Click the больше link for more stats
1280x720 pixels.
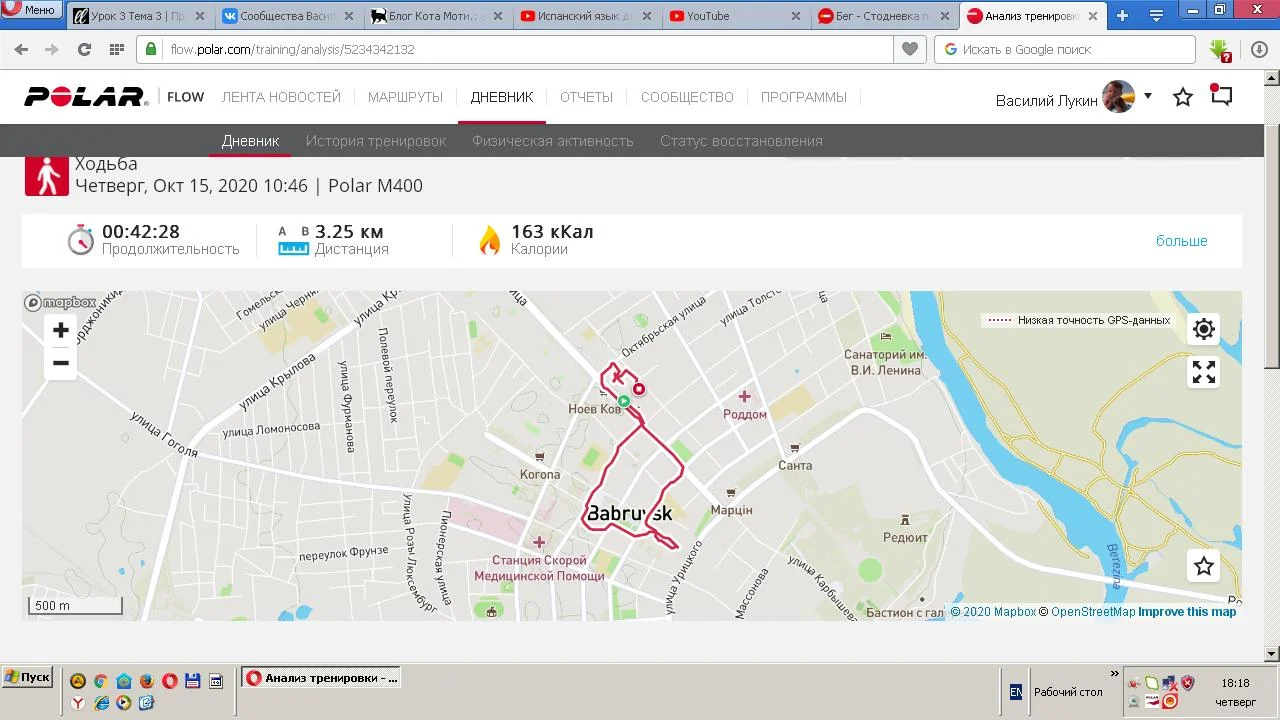point(1182,241)
